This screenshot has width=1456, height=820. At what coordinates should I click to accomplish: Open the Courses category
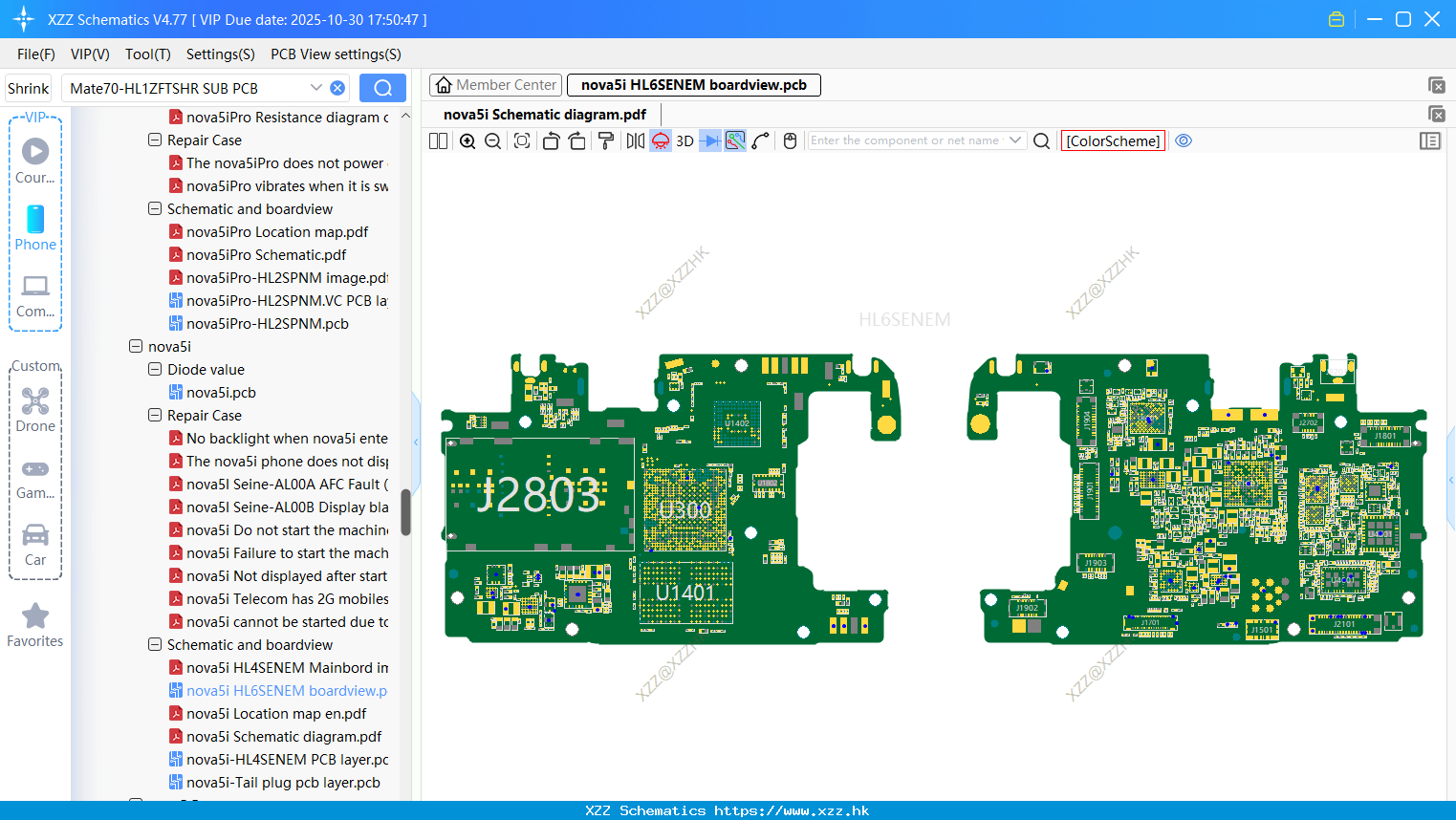coord(35,162)
